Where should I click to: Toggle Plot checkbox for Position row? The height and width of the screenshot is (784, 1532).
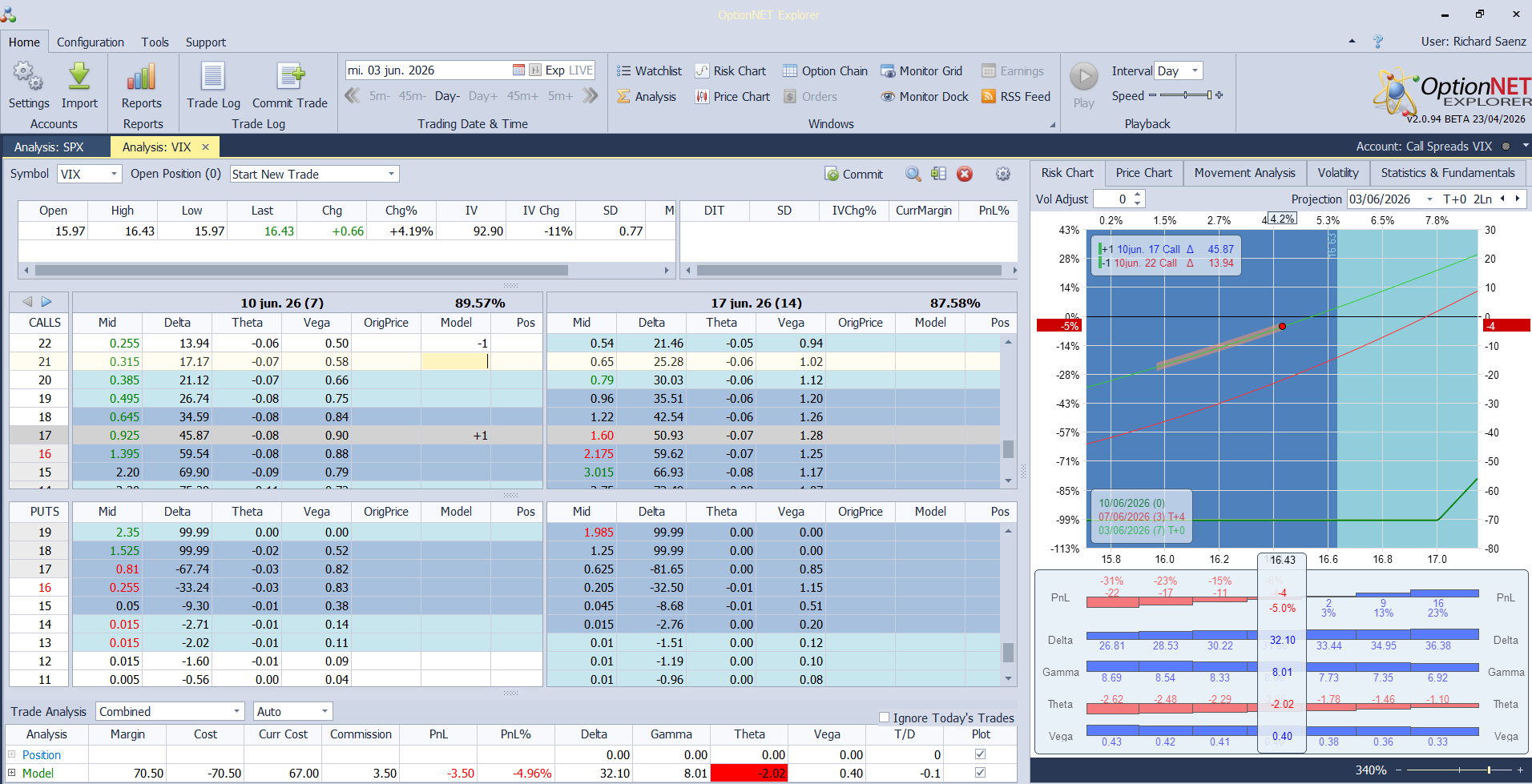pyautogui.click(x=980, y=754)
